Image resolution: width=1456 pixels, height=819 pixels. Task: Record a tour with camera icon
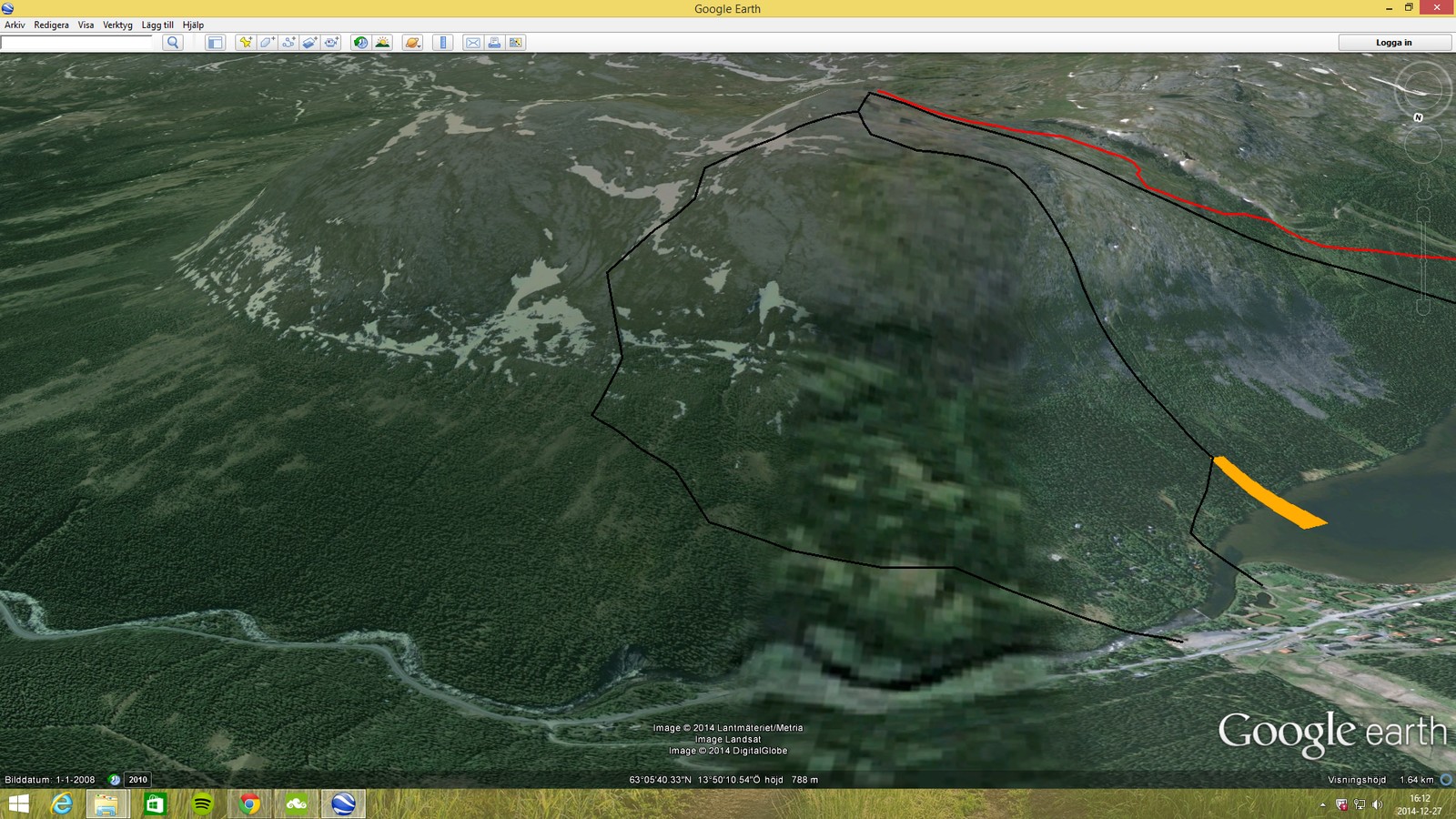(x=332, y=43)
